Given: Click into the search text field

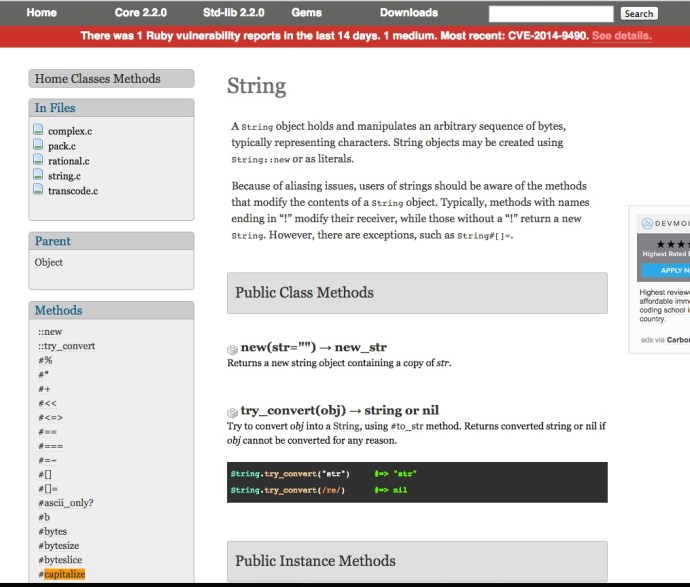Looking at the screenshot, I should click(550, 14).
